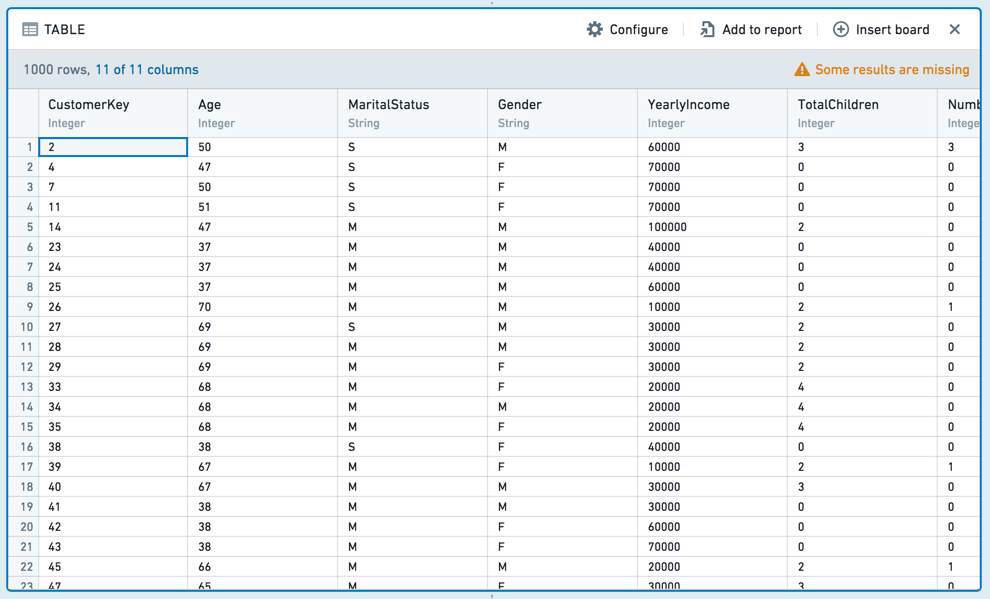Select the MaritalStatus column header
990x599 pixels.
[412, 113]
